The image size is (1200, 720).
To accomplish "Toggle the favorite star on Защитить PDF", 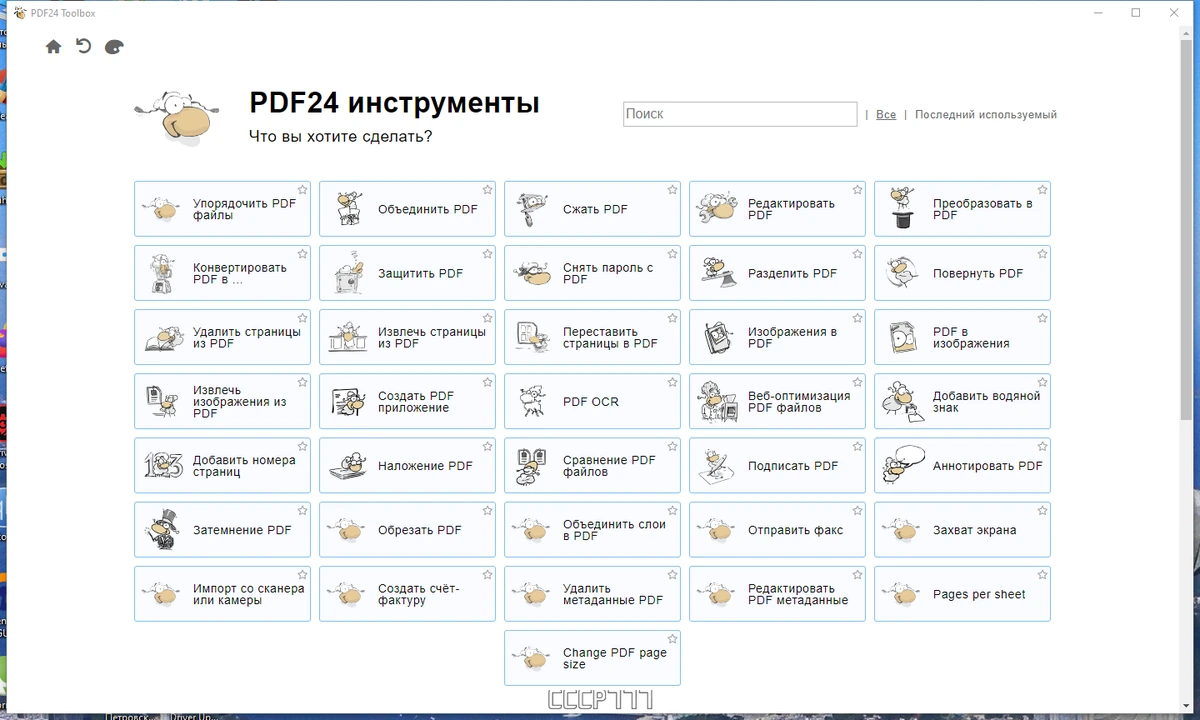I will pyautogui.click(x=487, y=254).
